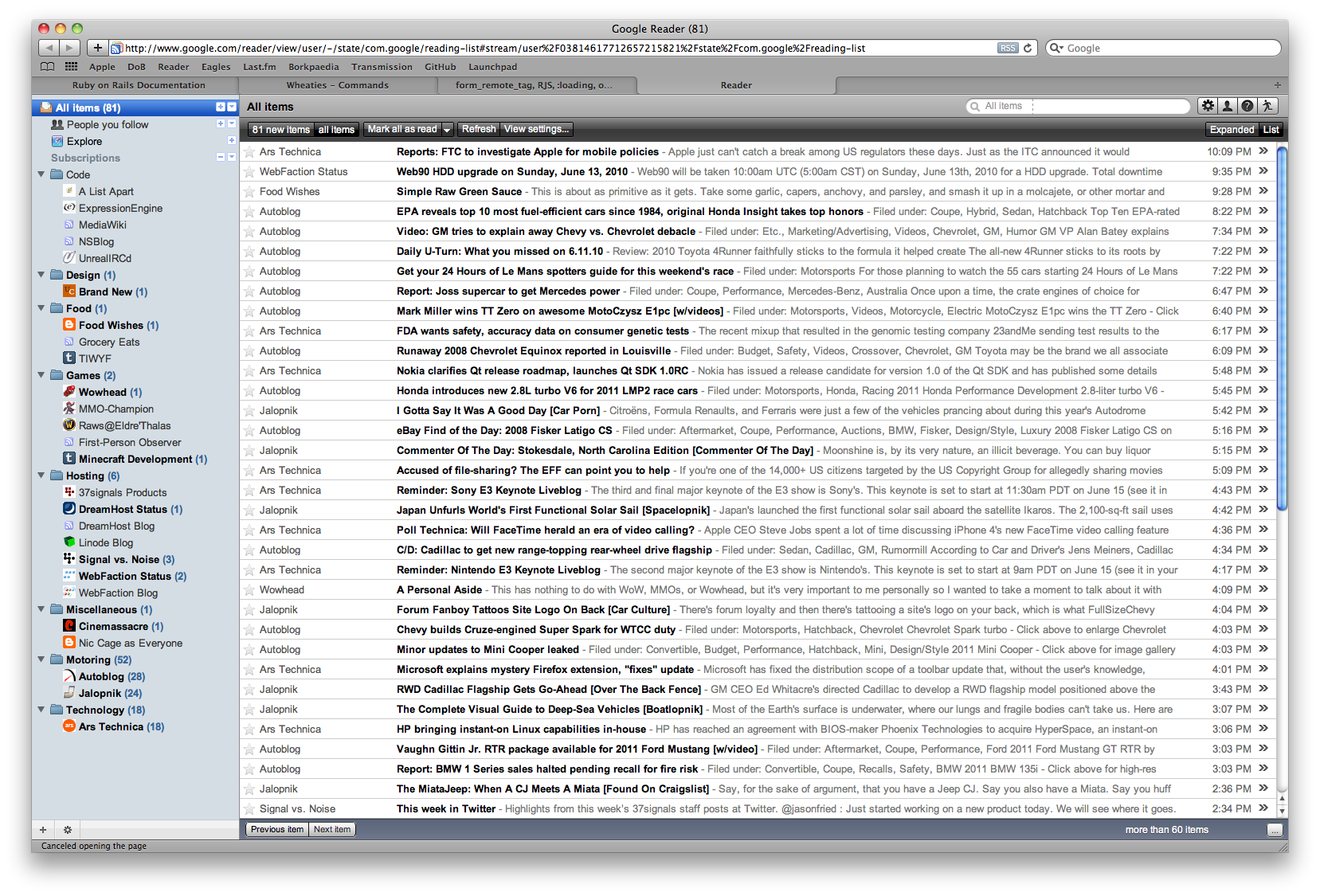Click the RSS badge in address bar
1320x896 pixels.
1008,48
